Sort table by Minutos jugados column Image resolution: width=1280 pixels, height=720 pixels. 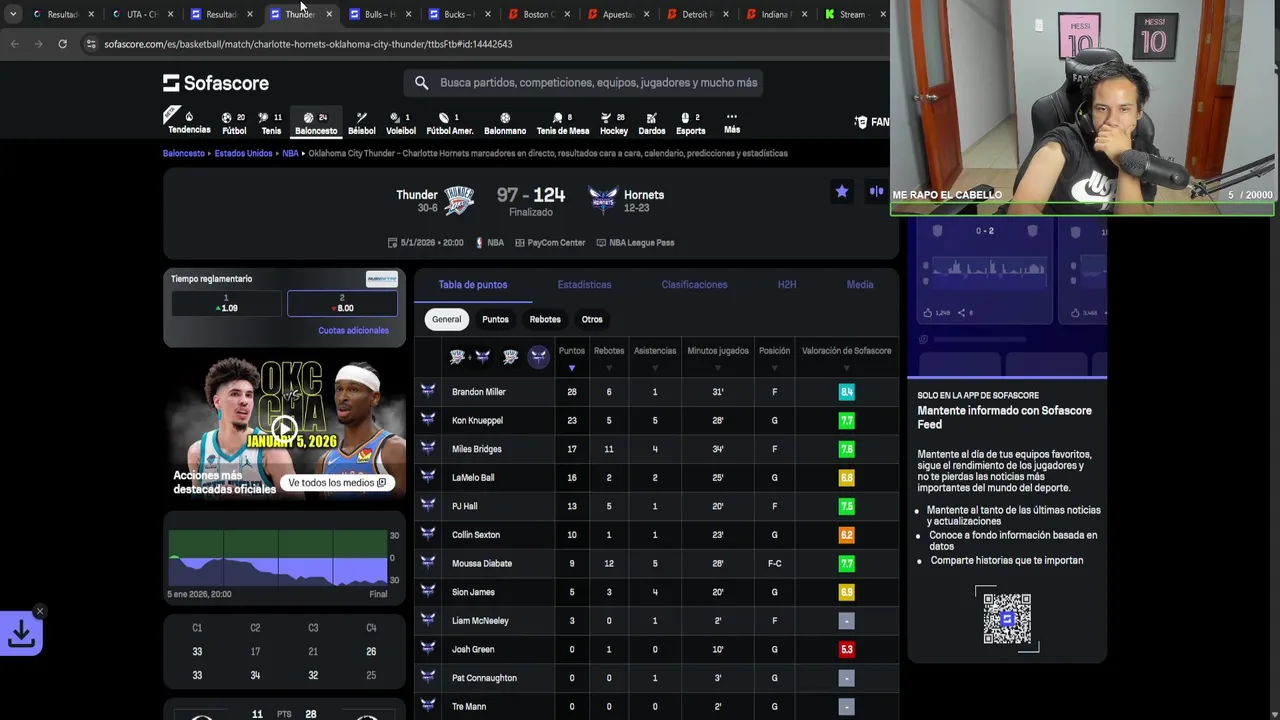pos(718,357)
